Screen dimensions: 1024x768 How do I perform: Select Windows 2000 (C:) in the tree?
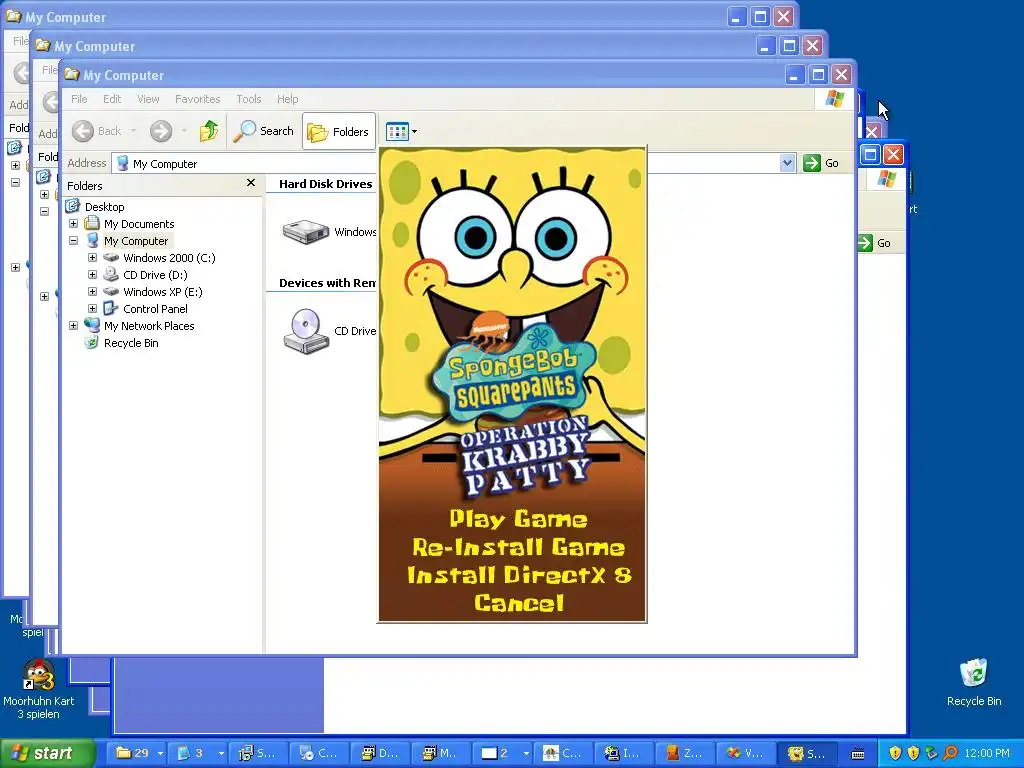169,258
